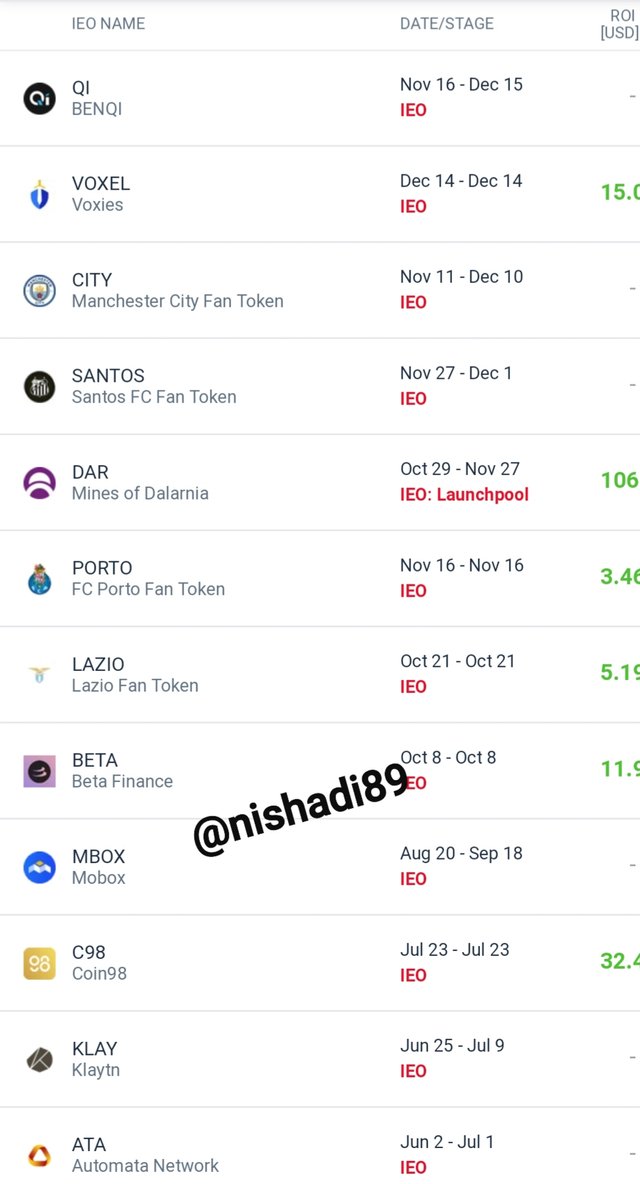Screen dimensions: 640x1184
Task: Open the Manchester City Fan Token link
Action: click(x=177, y=301)
